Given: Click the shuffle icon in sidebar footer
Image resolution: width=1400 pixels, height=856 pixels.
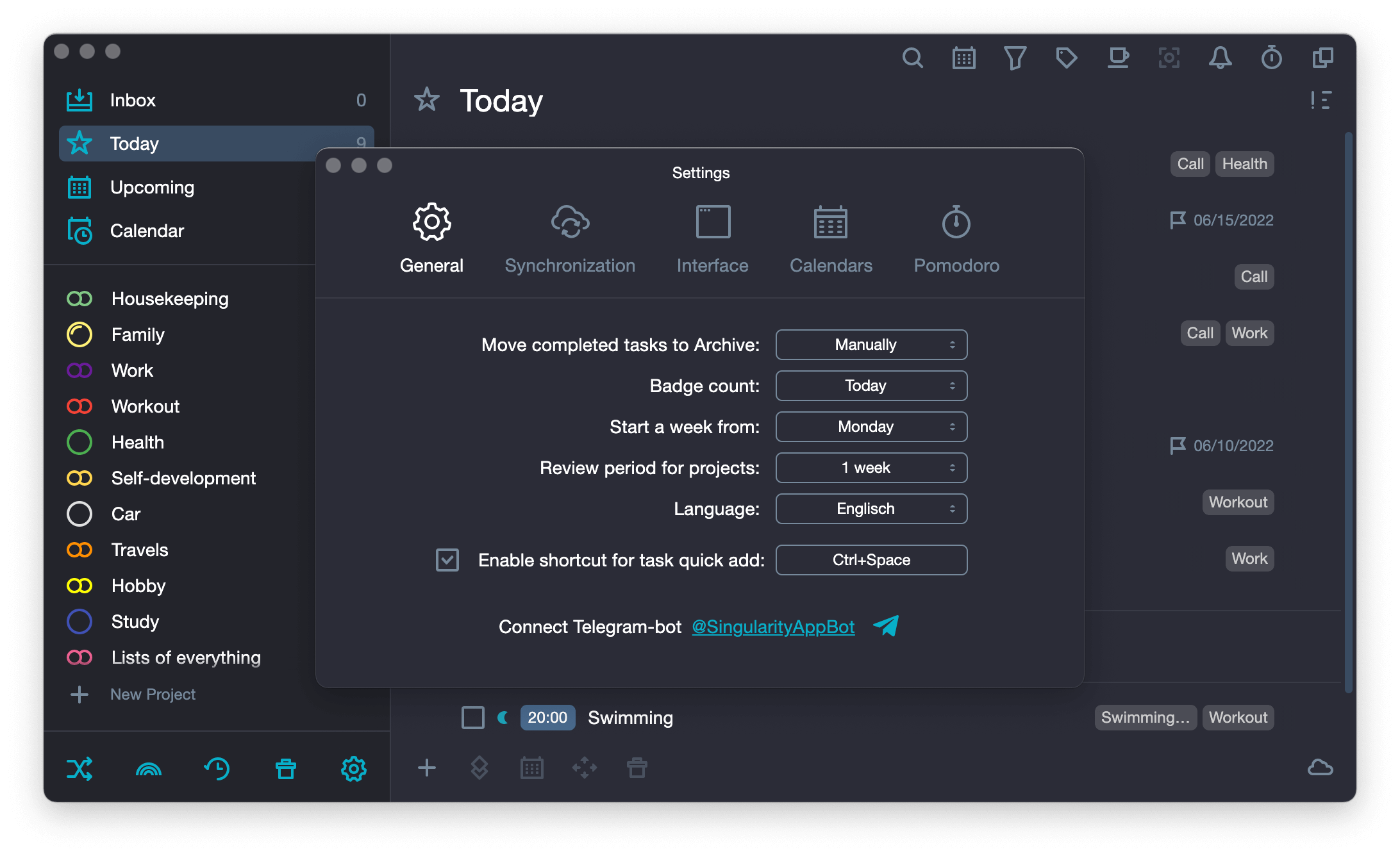Looking at the screenshot, I should pos(79,768).
